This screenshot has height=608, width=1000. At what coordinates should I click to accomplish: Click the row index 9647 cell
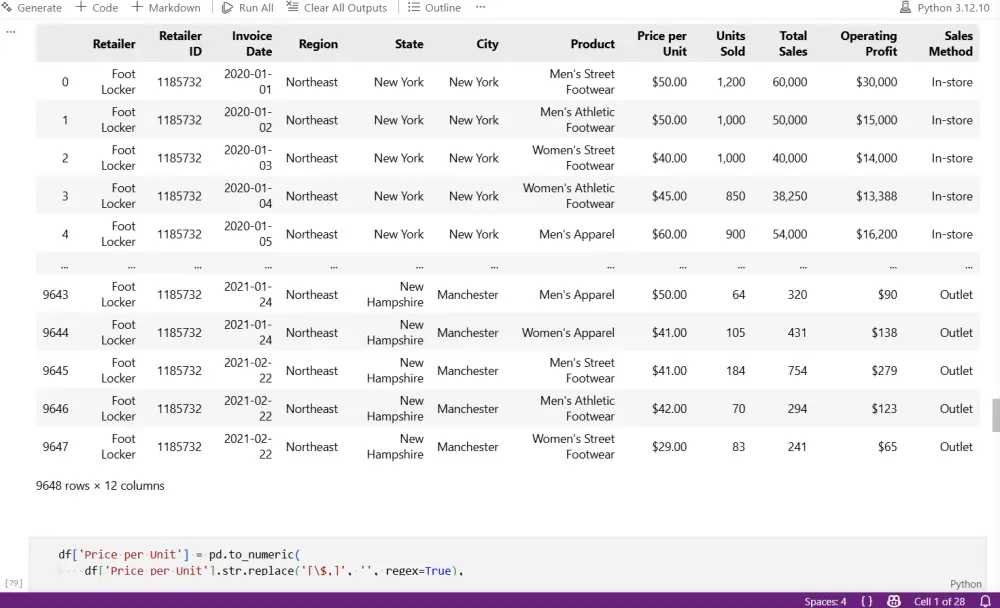55,447
